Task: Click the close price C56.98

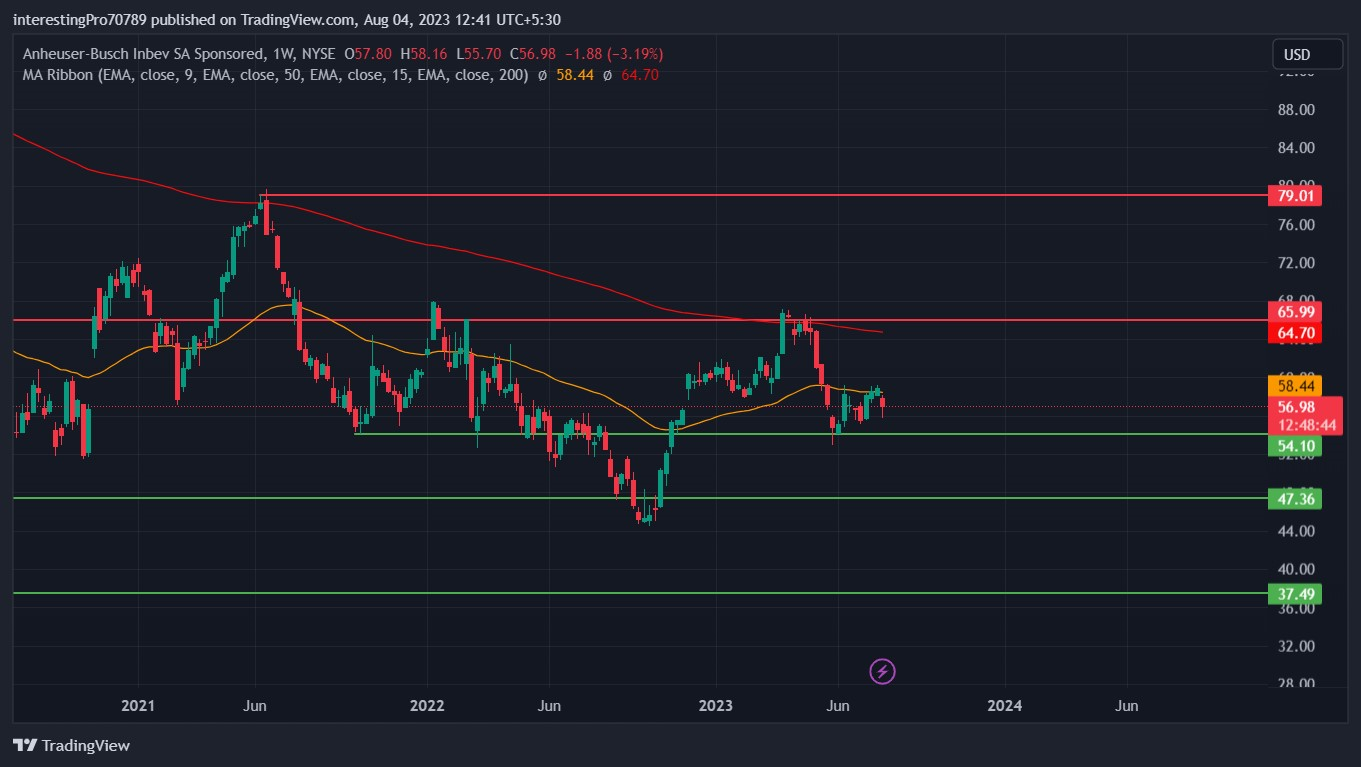Action: [534, 54]
